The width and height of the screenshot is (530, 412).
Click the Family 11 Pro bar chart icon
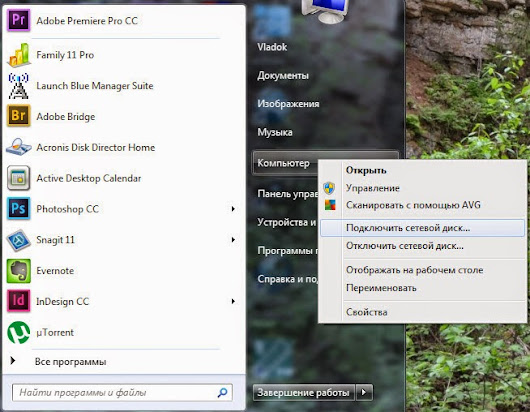[x=19, y=55]
